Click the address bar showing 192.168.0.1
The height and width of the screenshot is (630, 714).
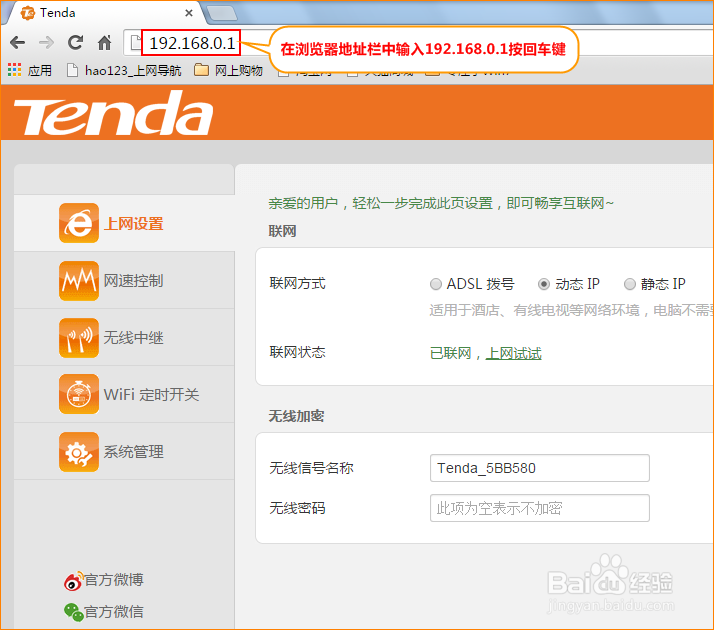pos(191,43)
